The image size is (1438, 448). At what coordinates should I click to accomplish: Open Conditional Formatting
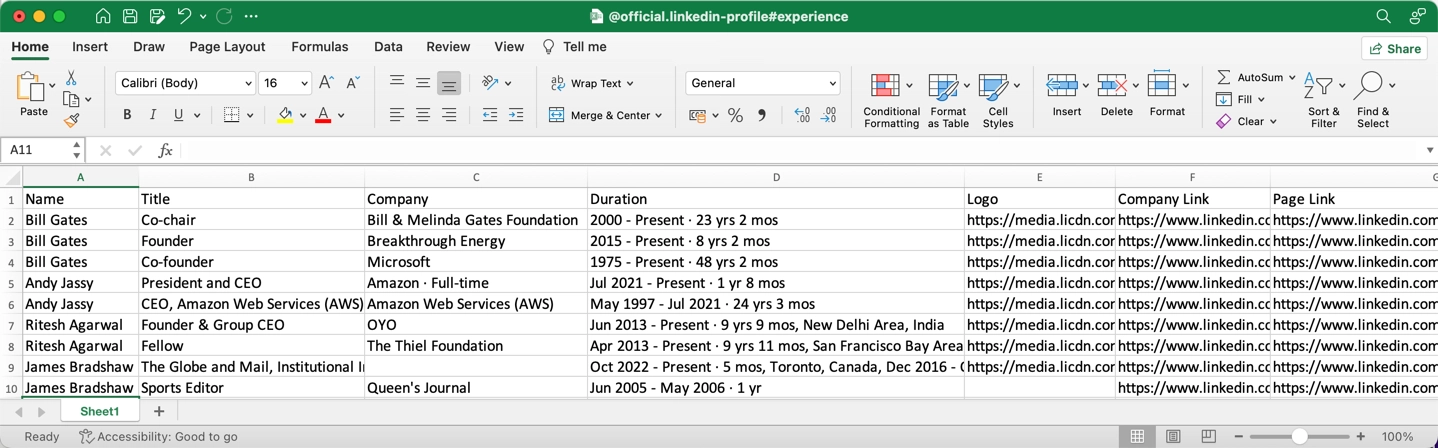point(891,100)
